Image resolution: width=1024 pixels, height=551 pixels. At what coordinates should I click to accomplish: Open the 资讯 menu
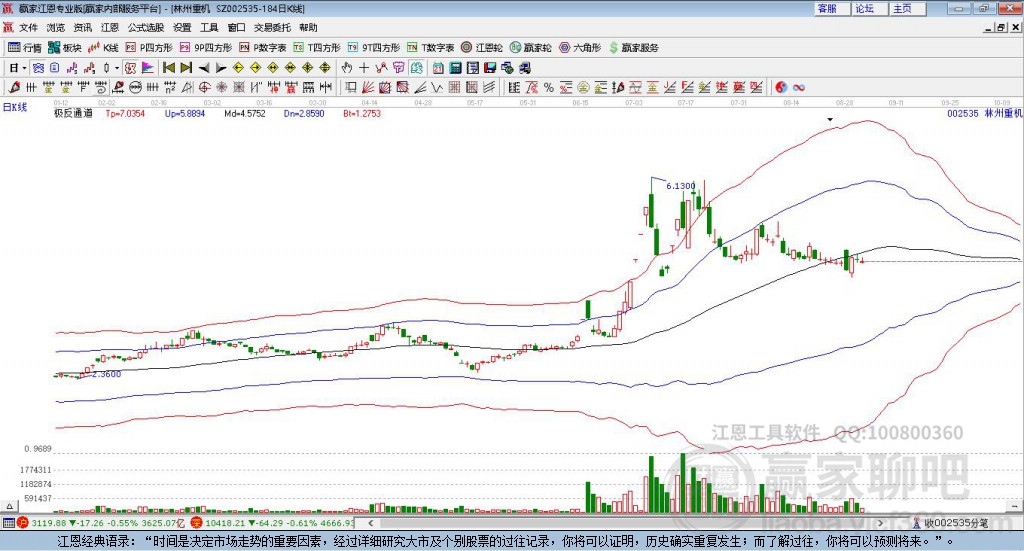82,27
